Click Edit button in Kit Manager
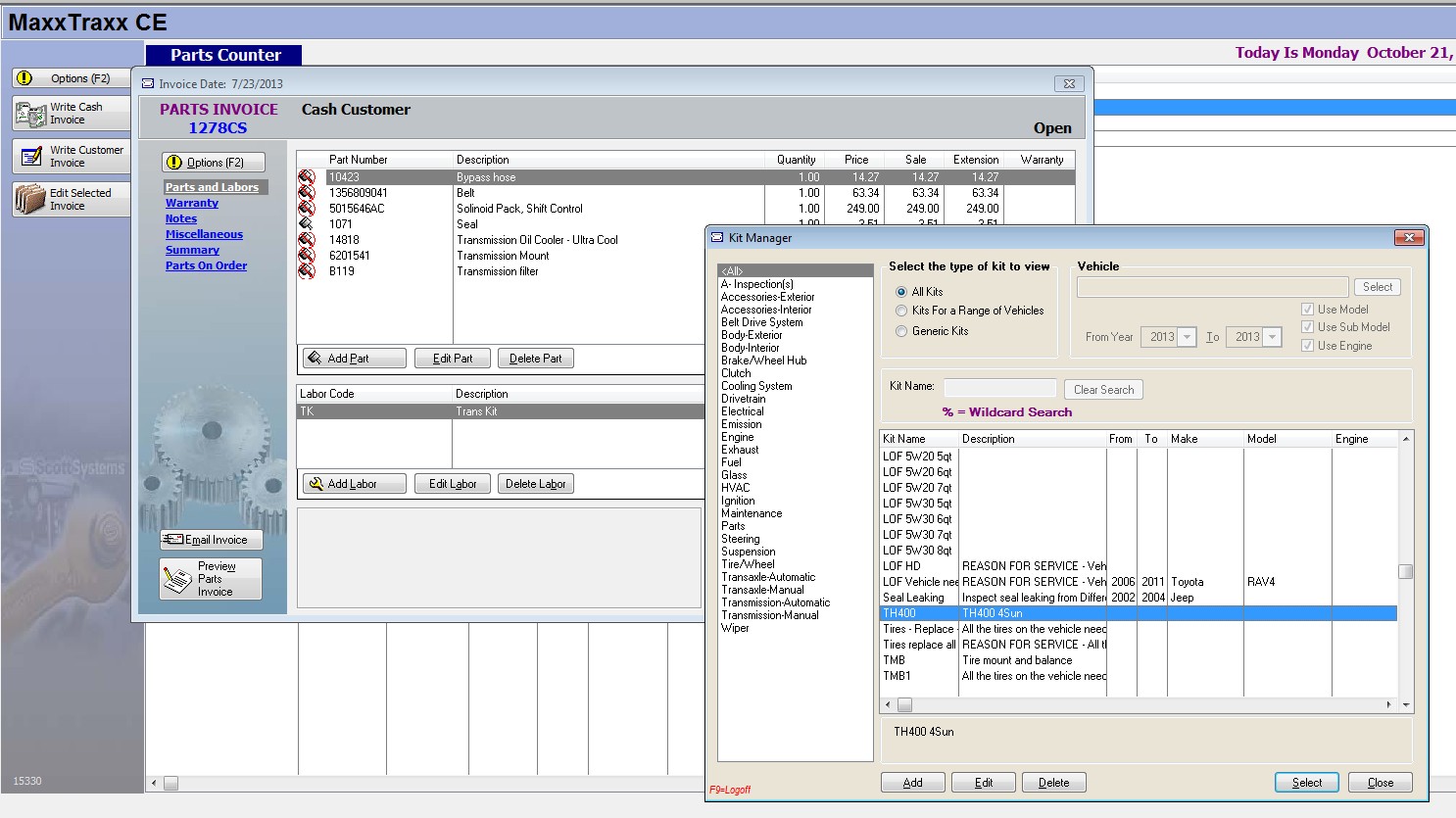The height and width of the screenshot is (818, 1456). pyautogui.click(x=984, y=783)
